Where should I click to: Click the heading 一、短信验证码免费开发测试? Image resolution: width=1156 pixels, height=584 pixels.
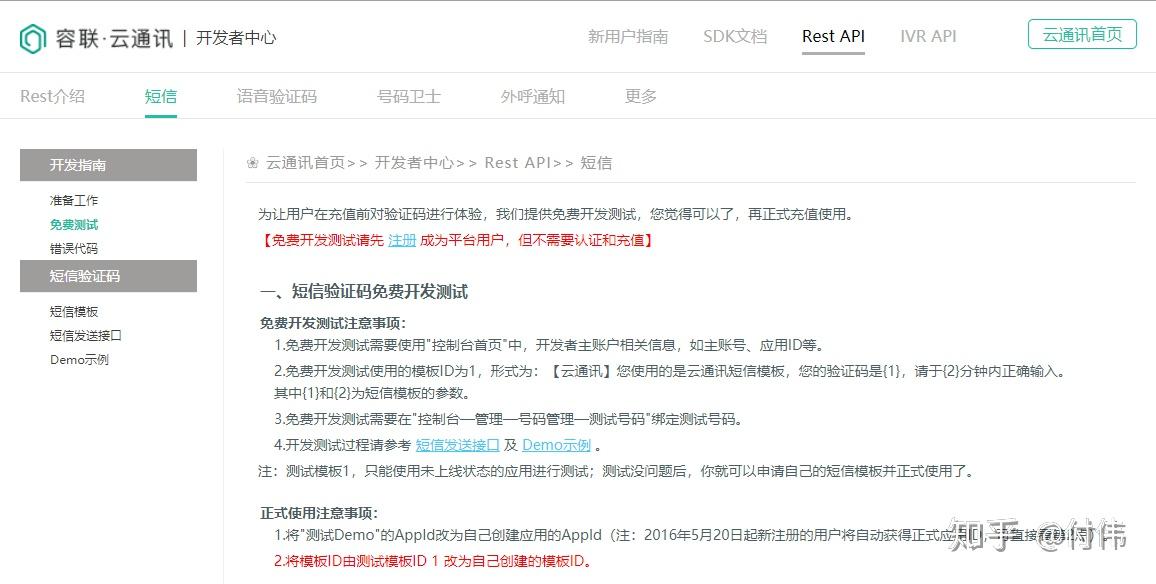[364, 292]
